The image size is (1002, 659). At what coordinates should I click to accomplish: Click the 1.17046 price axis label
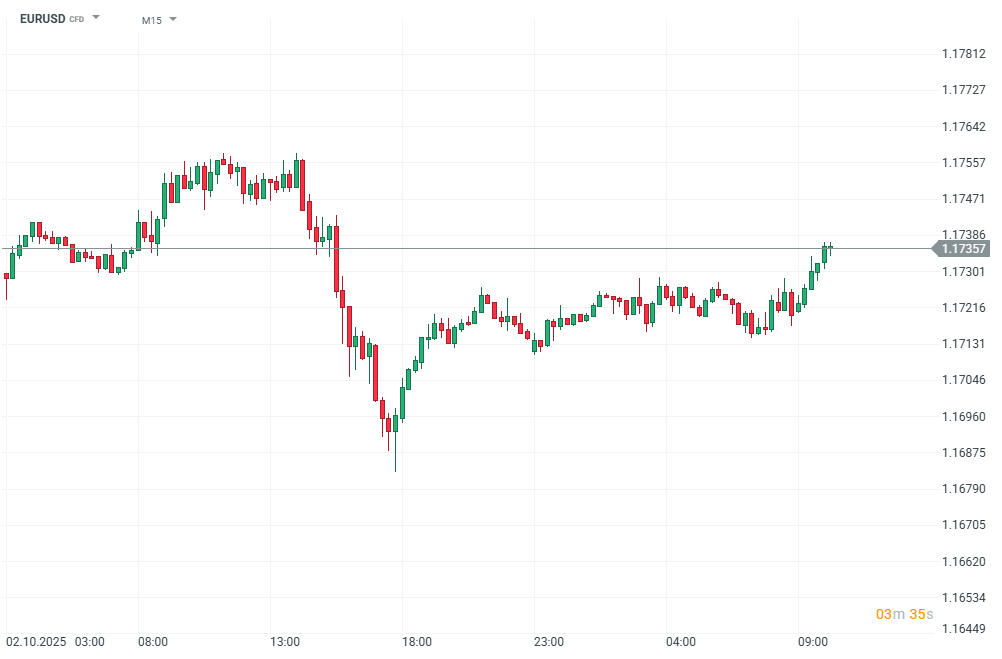pyautogui.click(x=964, y=380)
